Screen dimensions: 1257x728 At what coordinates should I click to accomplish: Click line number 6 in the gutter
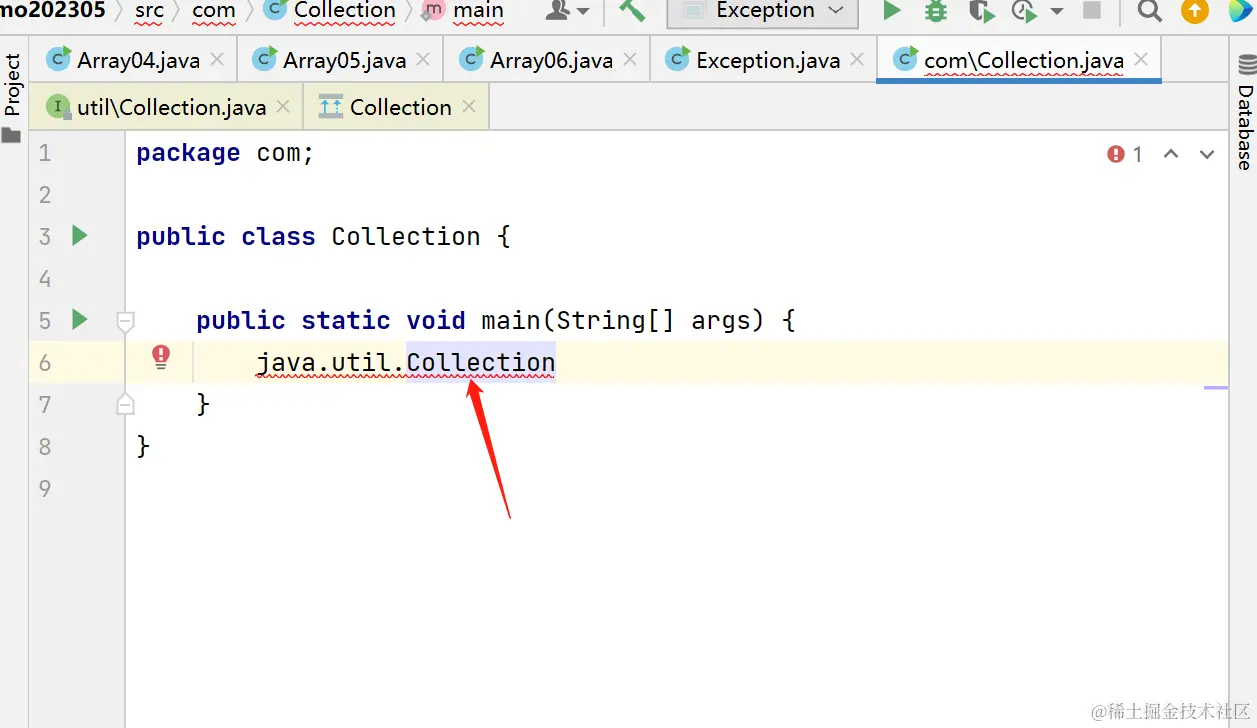pos(44,362)
